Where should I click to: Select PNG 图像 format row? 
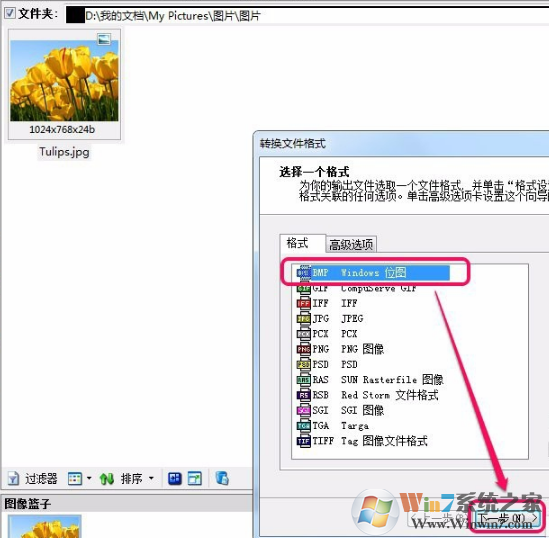(340, 349)
